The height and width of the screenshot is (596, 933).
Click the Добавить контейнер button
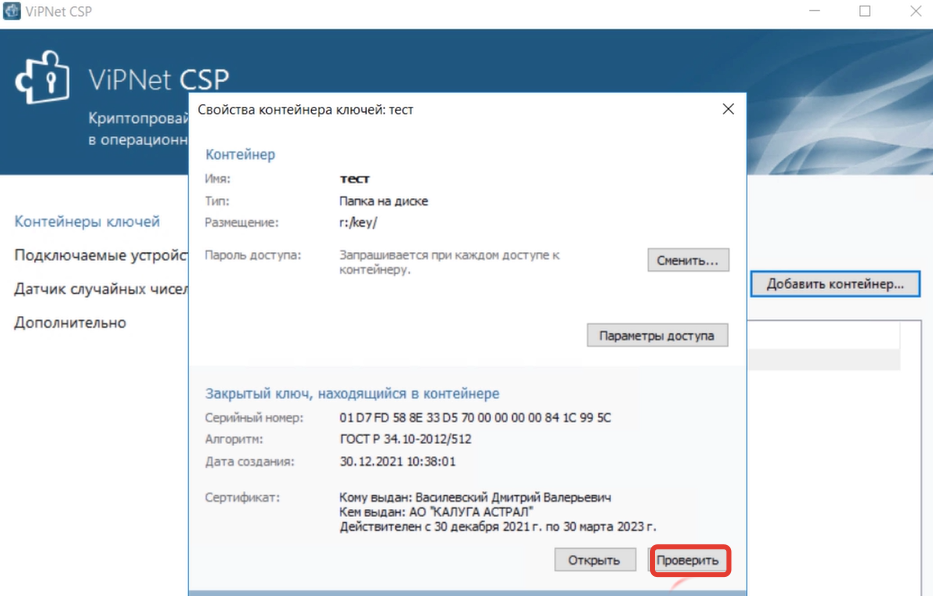(x=836, y=284)
